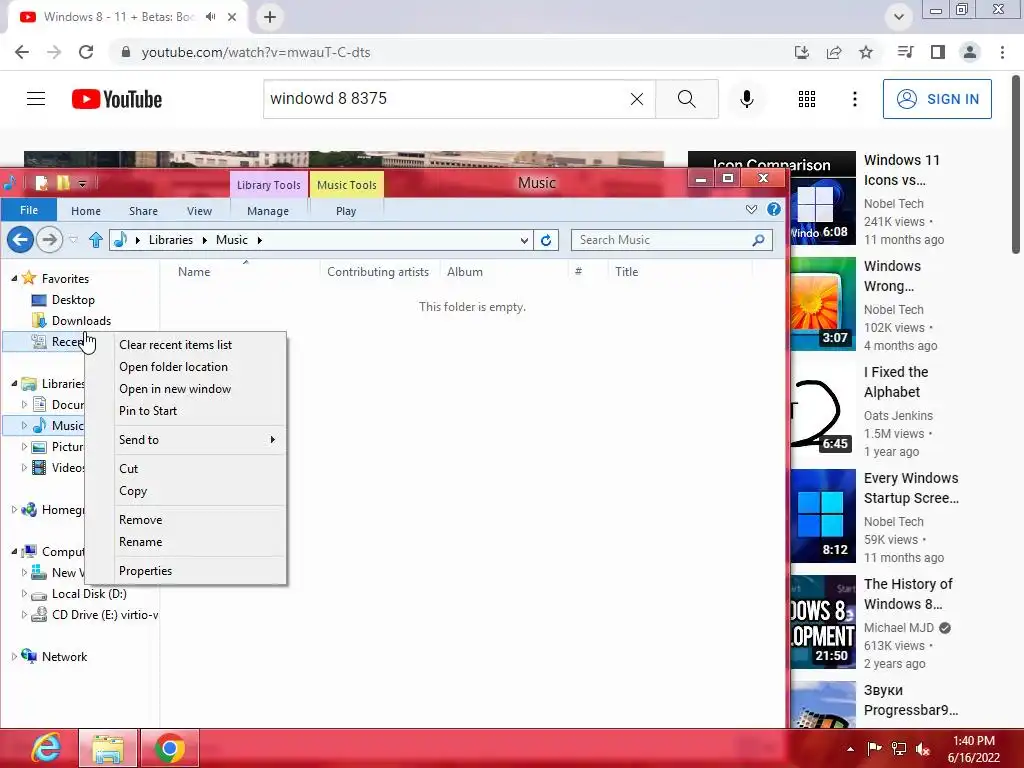This screenshot has width=1024, height=768.
Task: Expand the CD Drive (E:) node
Action: (x=24, y=615)
